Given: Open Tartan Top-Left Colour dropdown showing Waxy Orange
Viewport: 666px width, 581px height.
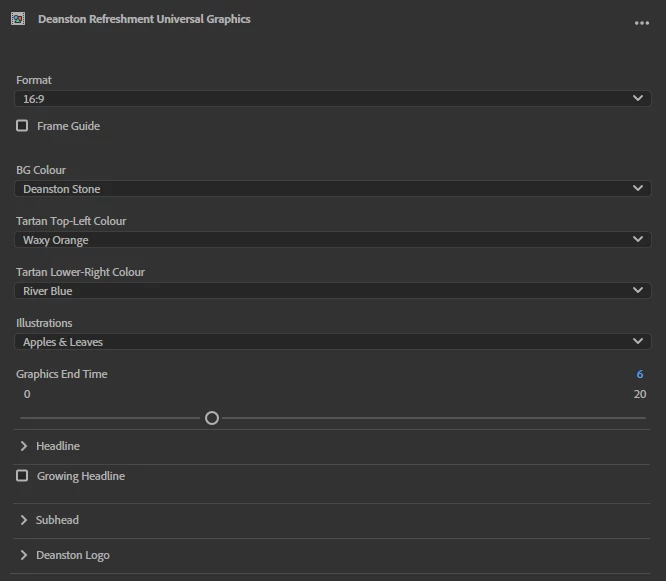Looking at the screenshot, I should 333,240.
